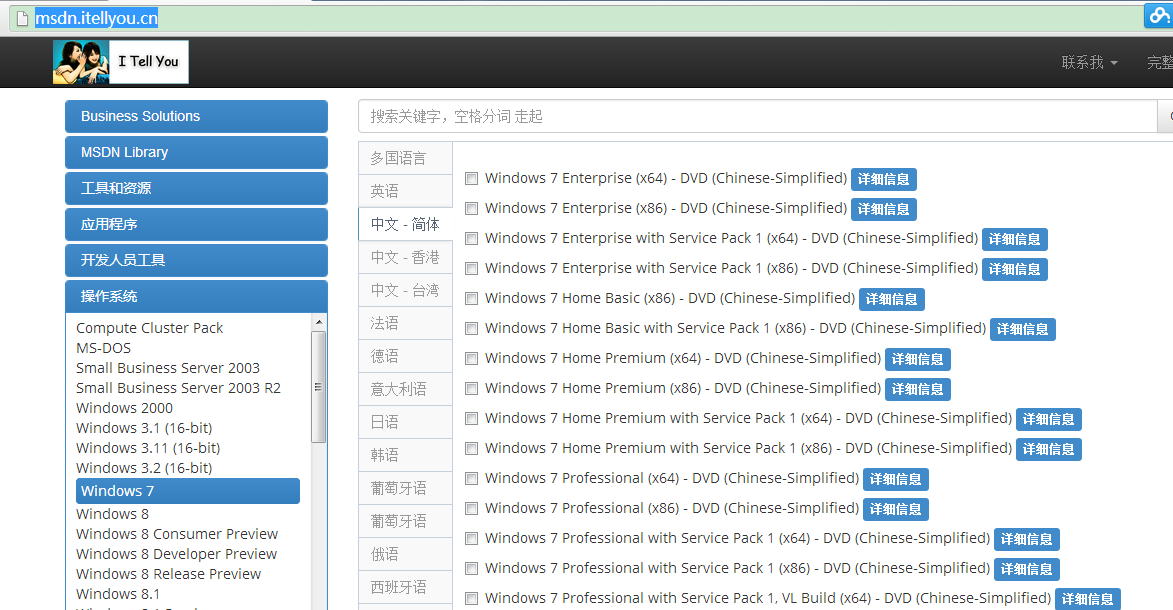Select Small Business Server 2003 R2
The height and width of the screenshot is (610, 1173).
pos(178,388)
